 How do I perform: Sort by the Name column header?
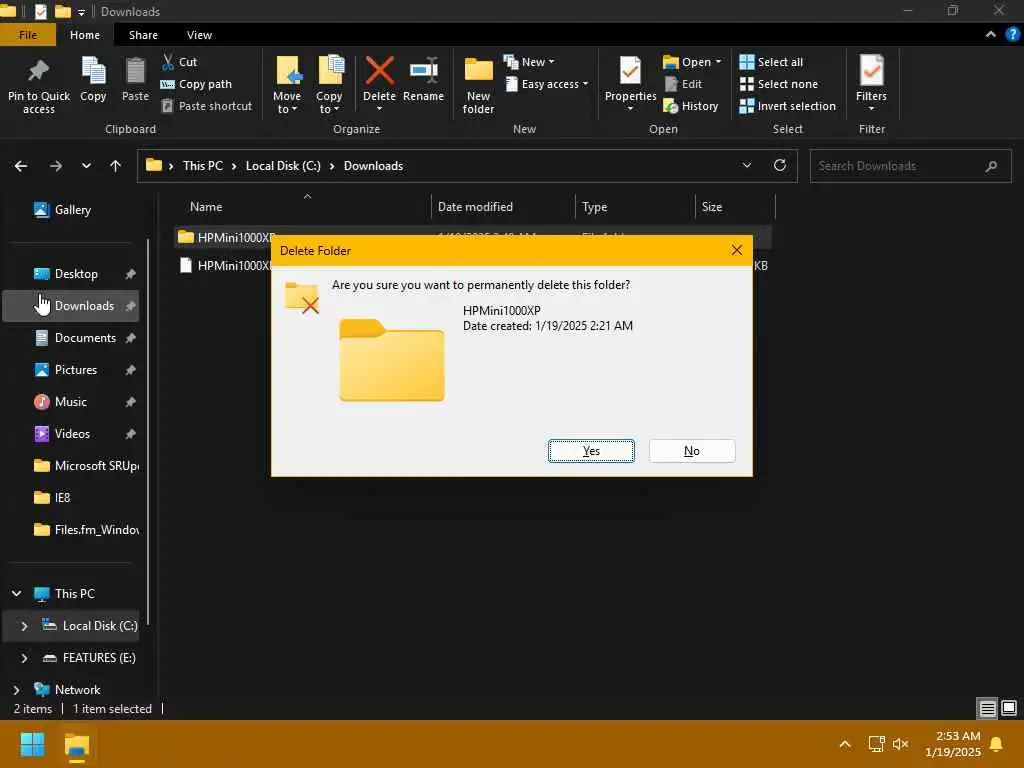tap(304, 207)
